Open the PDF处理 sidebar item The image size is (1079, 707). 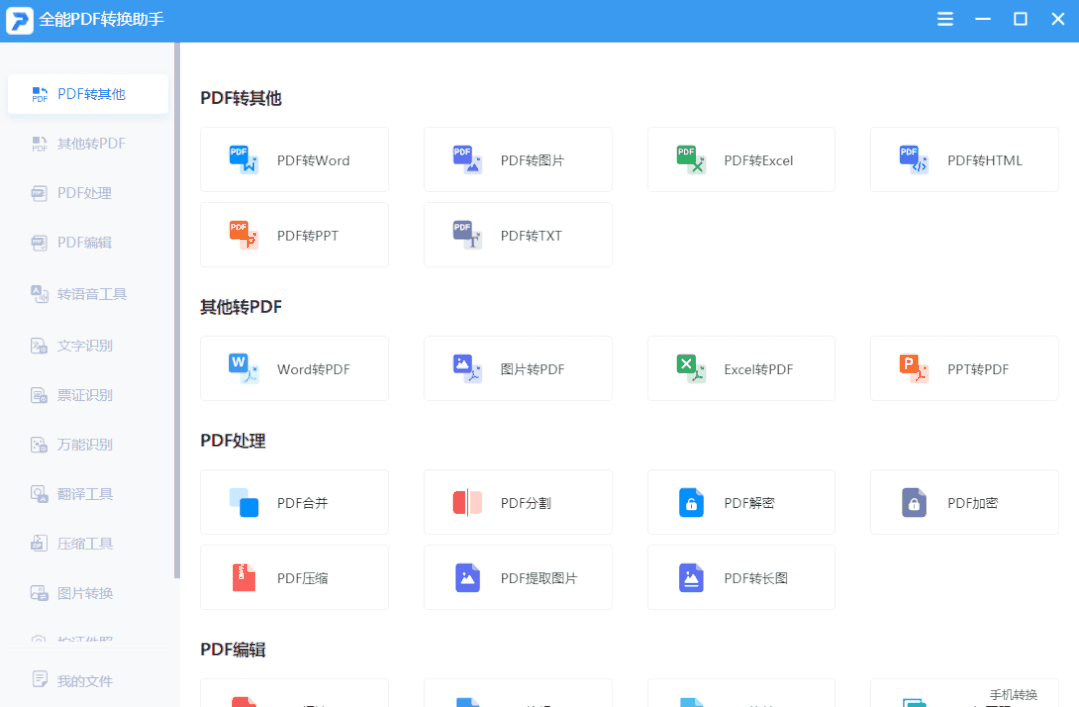tap(88, 193)
